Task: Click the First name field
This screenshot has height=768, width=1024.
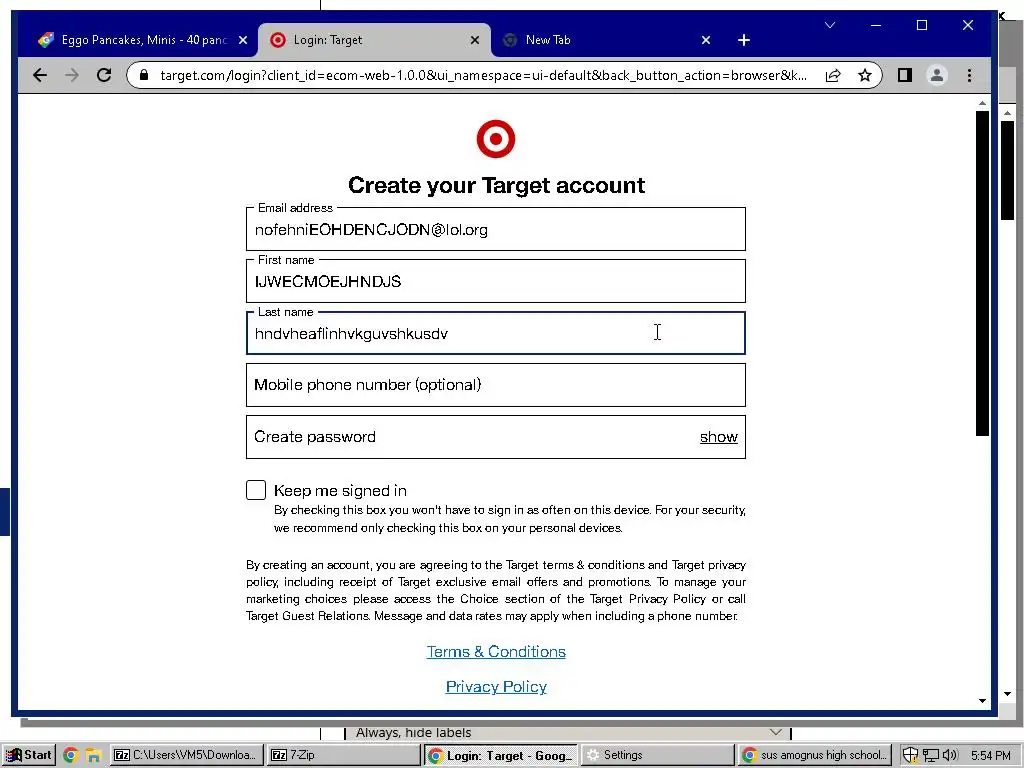Action: click(x=496, y=281)
